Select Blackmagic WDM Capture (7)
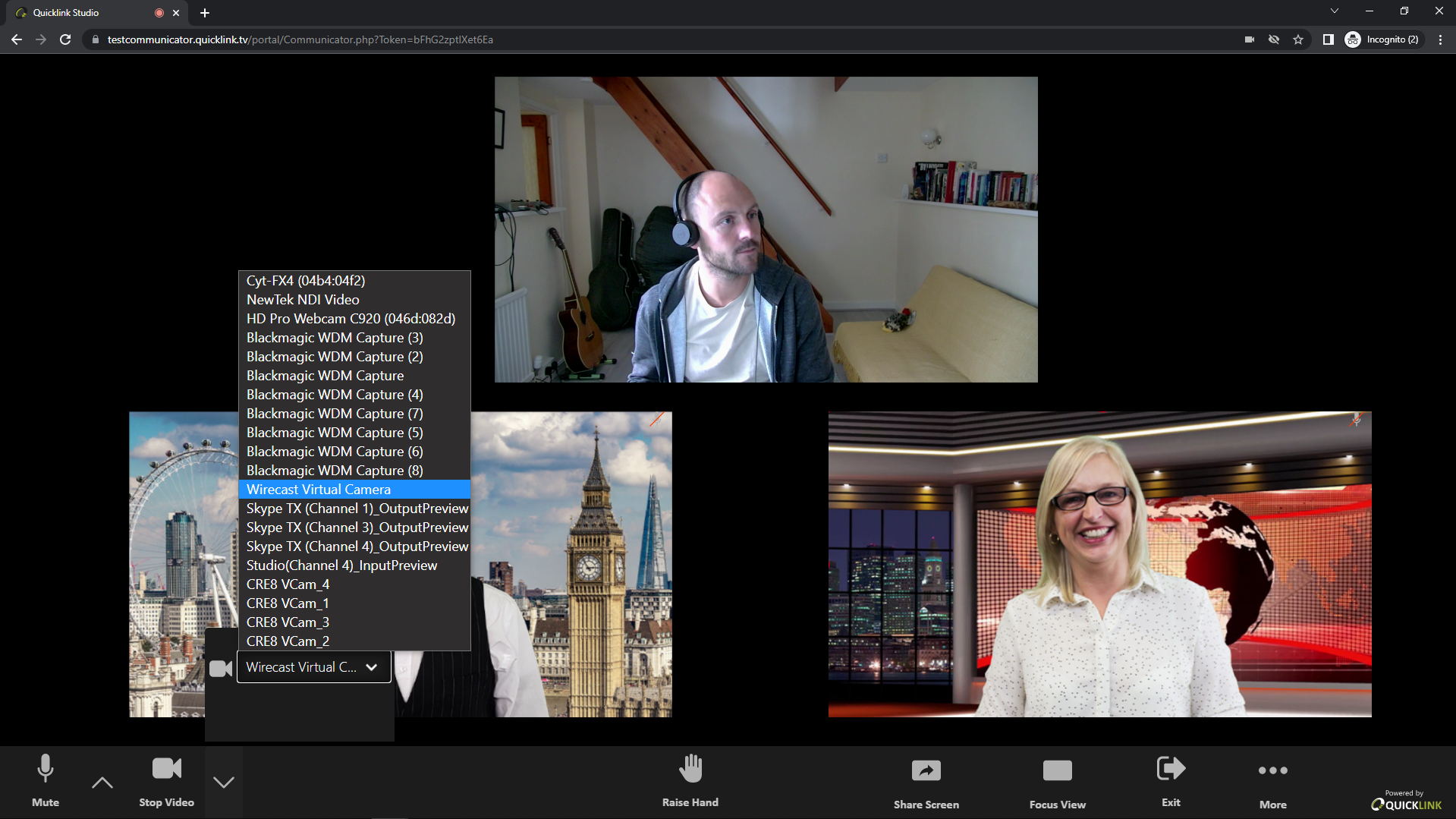 pyautogui.click(x=355, y=414)
